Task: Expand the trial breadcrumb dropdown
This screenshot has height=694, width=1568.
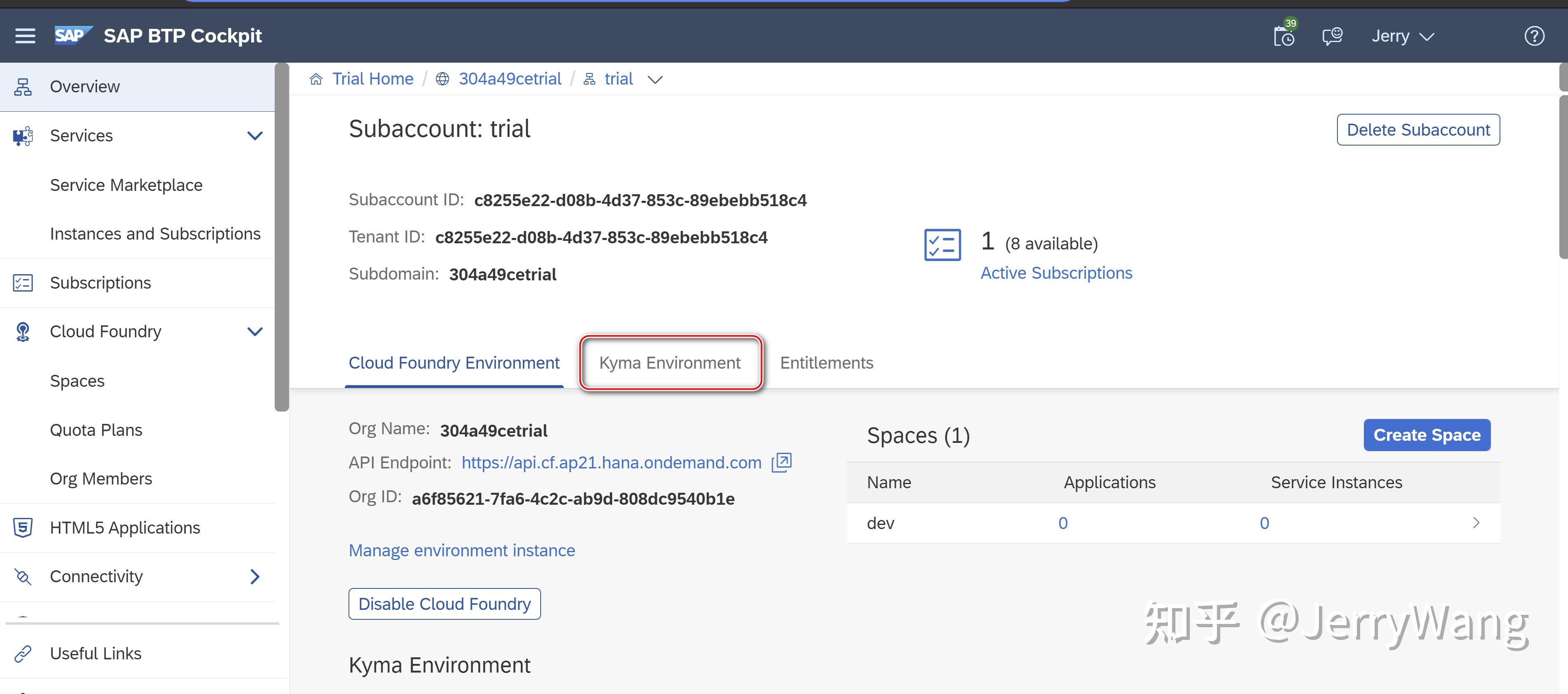Action: click(656, 78)
